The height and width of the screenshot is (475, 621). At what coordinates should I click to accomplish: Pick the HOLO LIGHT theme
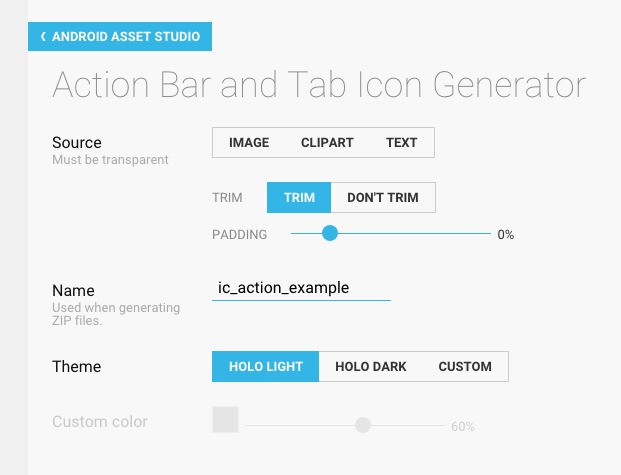(266, 367)
